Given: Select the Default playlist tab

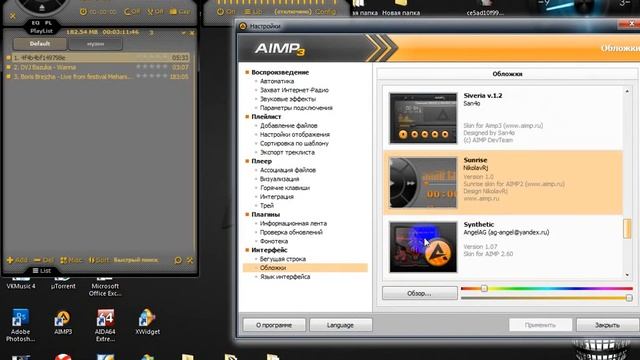Looking at the screenshot, I should (40, 44).
